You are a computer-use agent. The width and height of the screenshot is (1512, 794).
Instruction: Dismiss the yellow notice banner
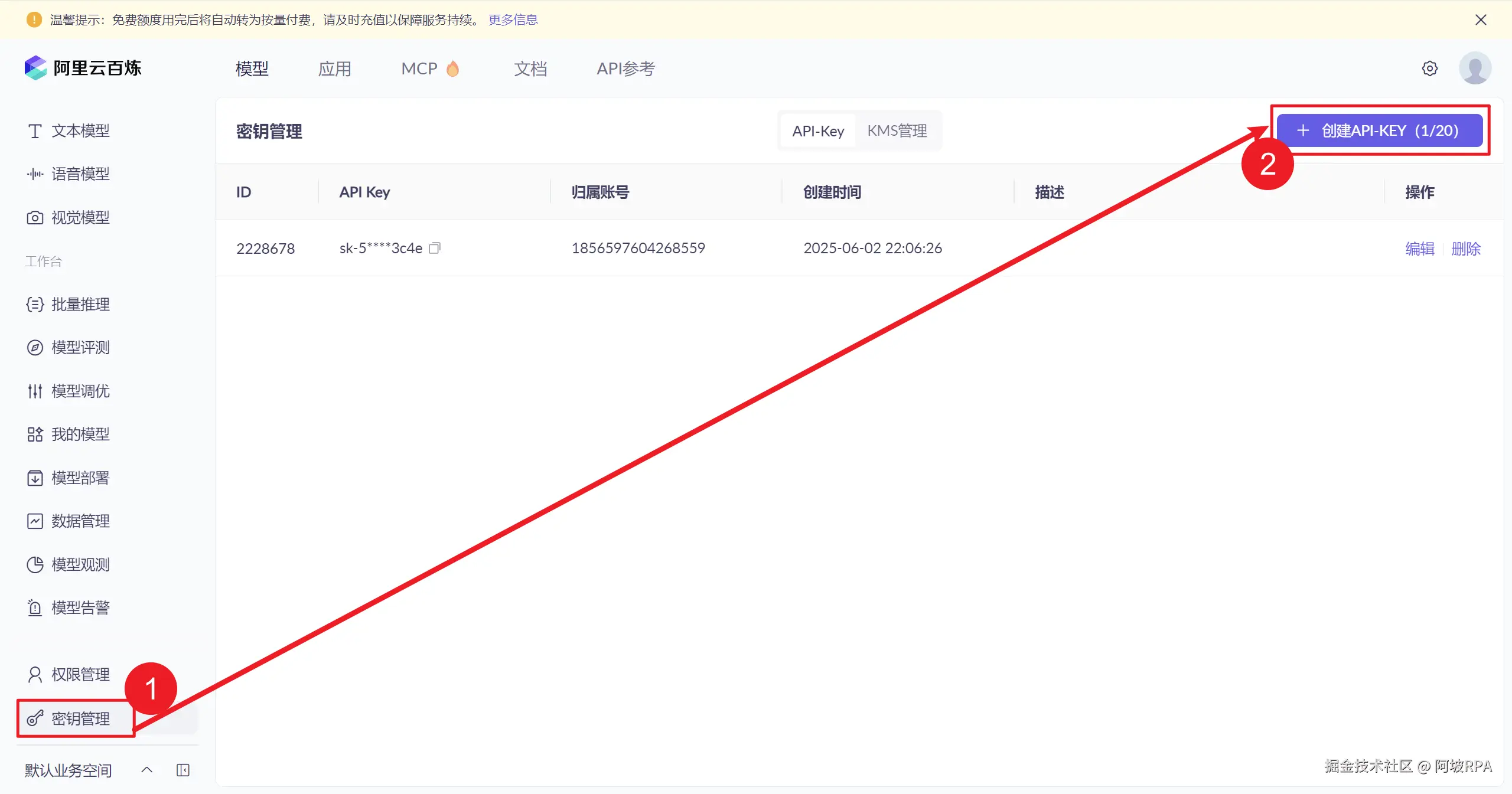click(1481, 19)
